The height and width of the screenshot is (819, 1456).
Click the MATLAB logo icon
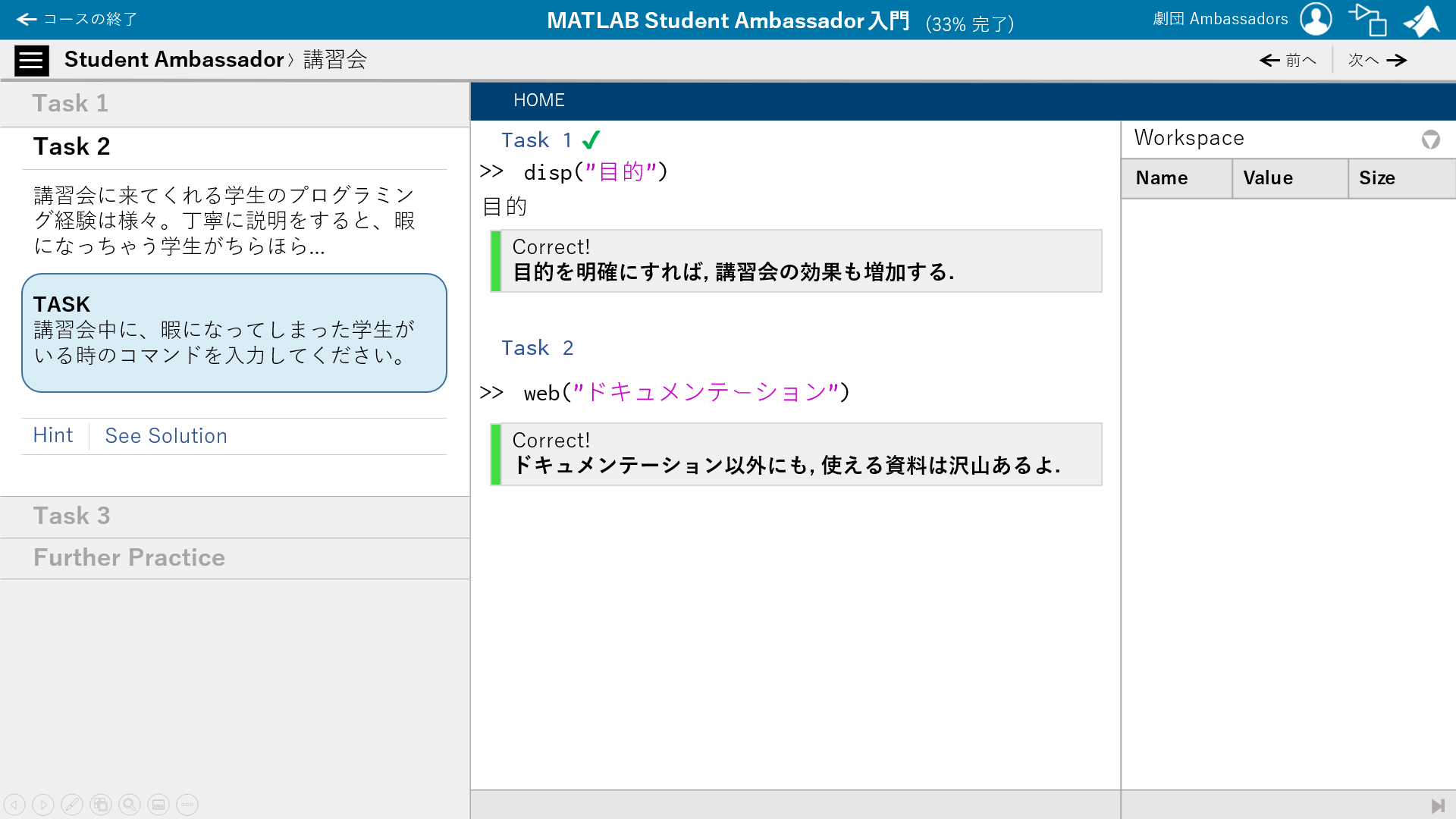pyautogui.click(x=1422, y=20)
